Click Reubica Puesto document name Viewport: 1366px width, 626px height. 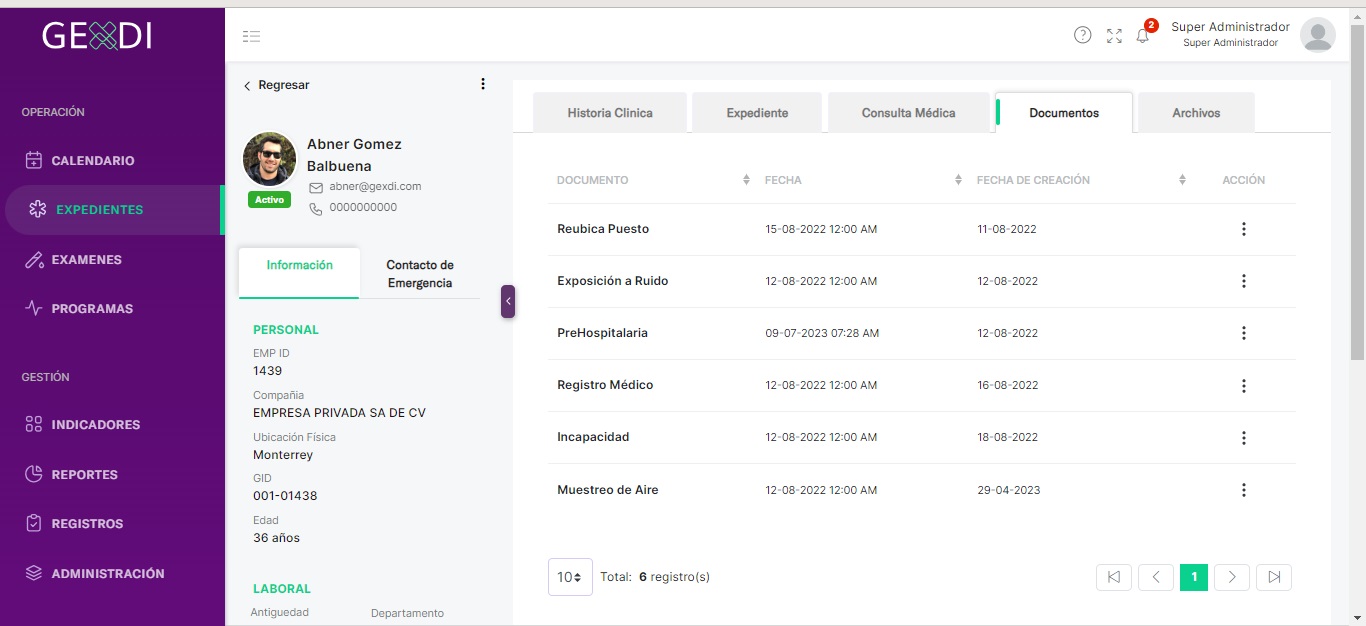point(603,229)
